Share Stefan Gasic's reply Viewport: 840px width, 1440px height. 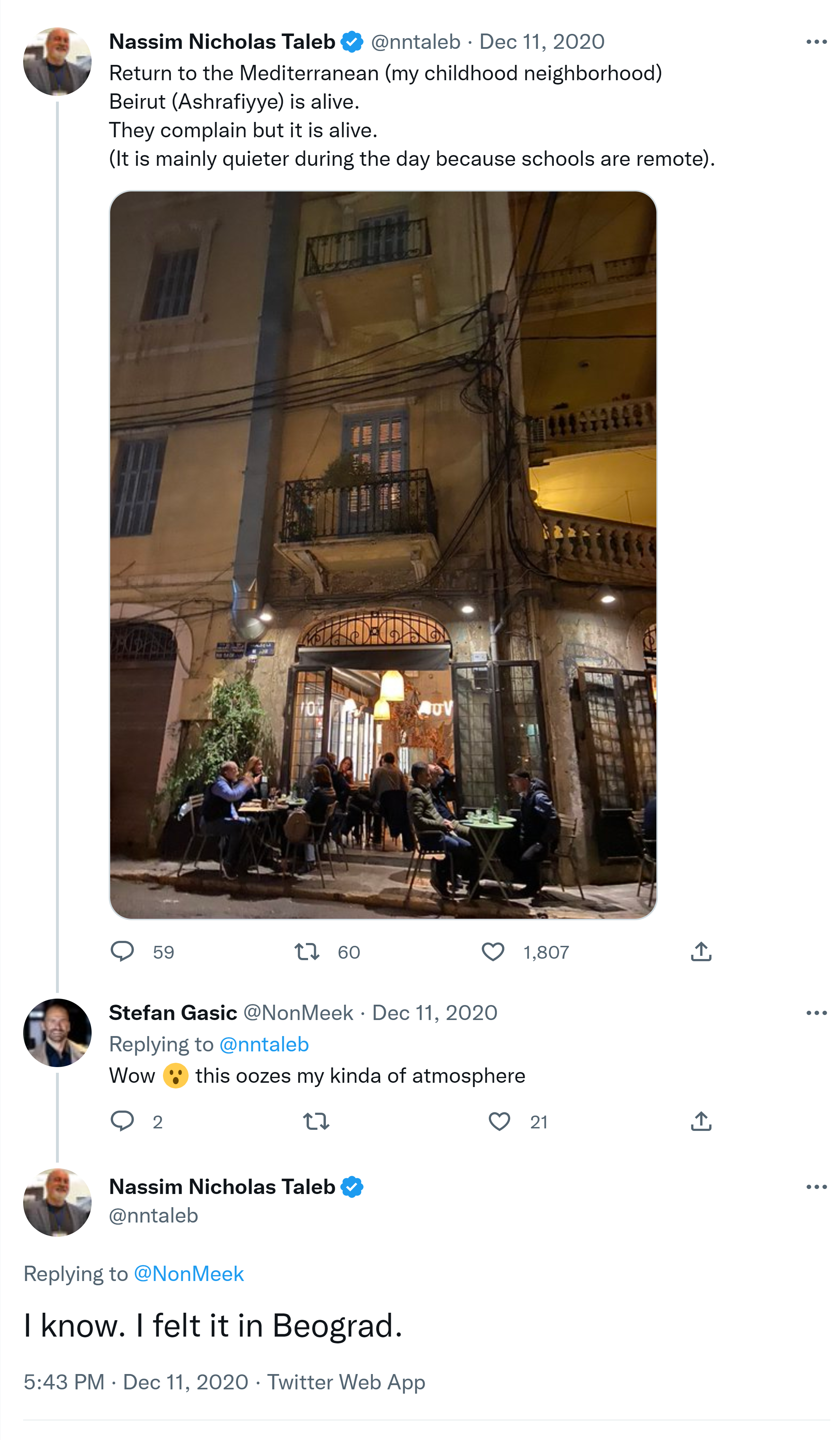click(x=701, y=1121)
